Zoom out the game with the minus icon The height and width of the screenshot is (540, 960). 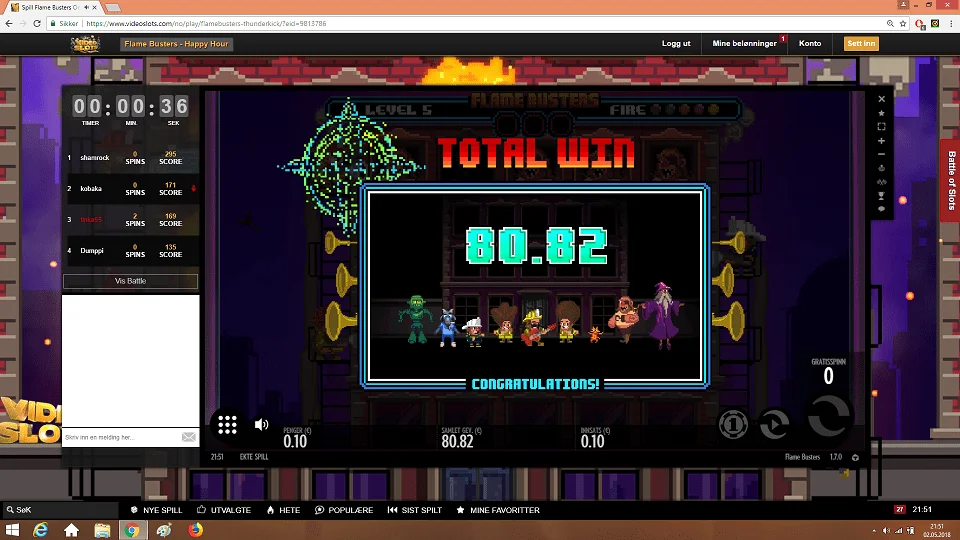click(x=882, y=154)
